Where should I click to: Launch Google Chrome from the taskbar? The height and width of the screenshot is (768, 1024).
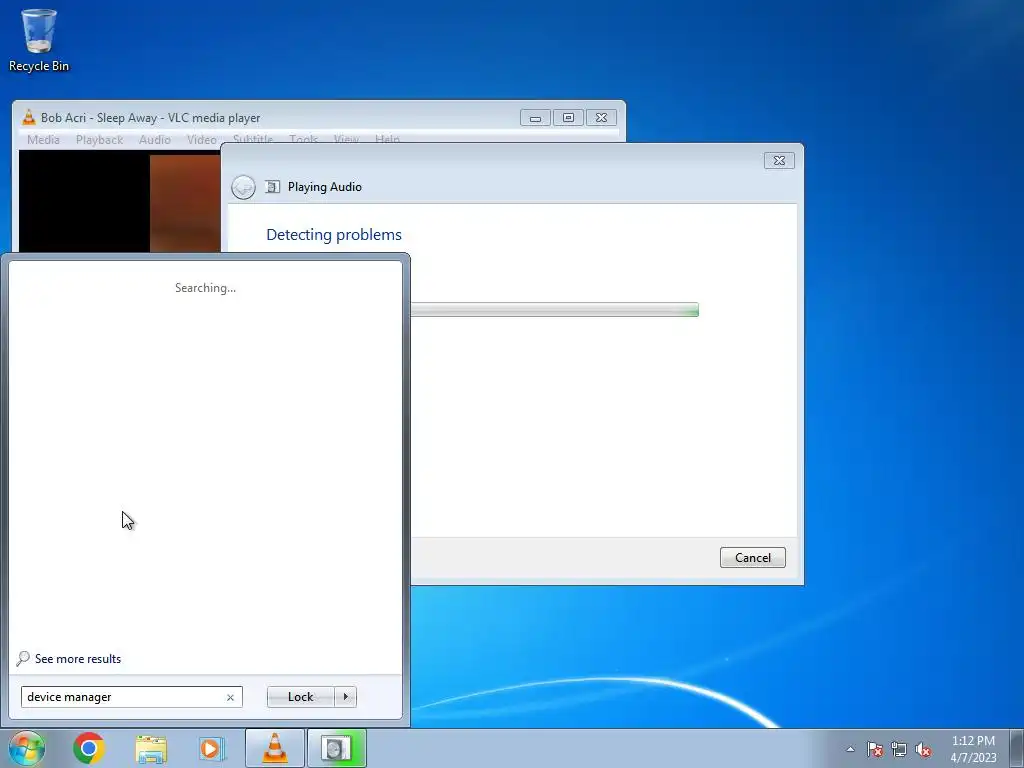point(89,748)
